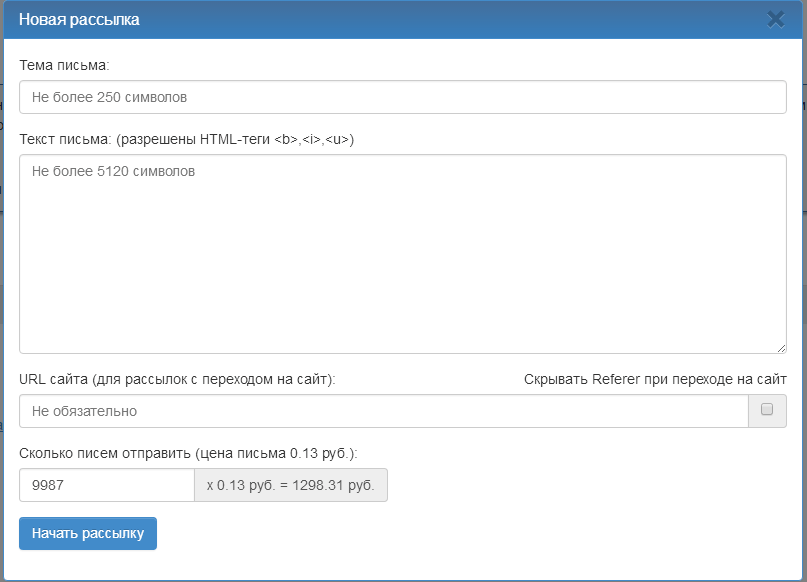Enable the Скрывать Referer checkbox
Image resolution: width=807 pixels, height=582 pixels.
(x=767, y=410)
